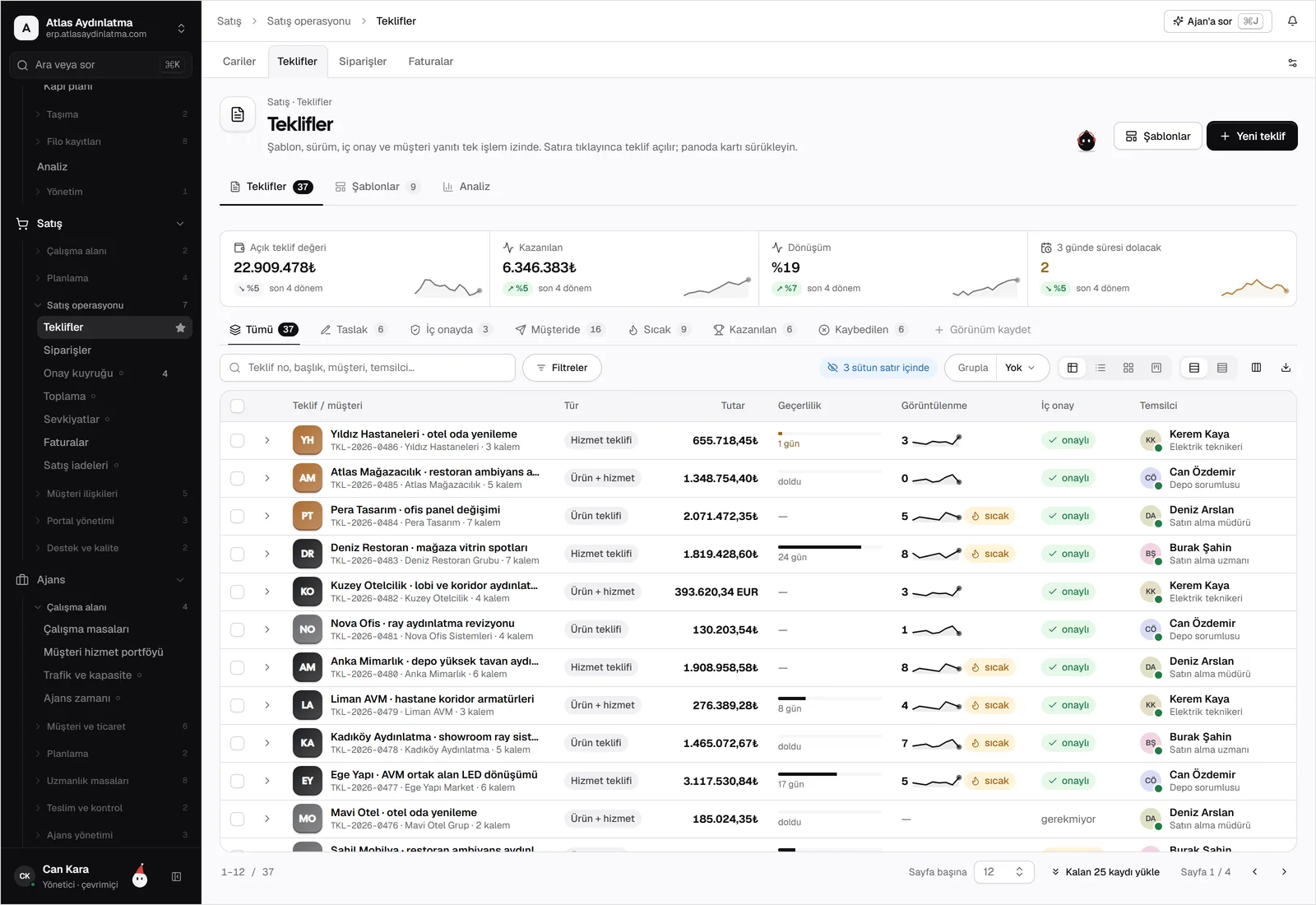The image size is (1316, 905).
Task: Expand the Deniz Restoran row details
Action: pyautogui.click(x=267, y=554)
